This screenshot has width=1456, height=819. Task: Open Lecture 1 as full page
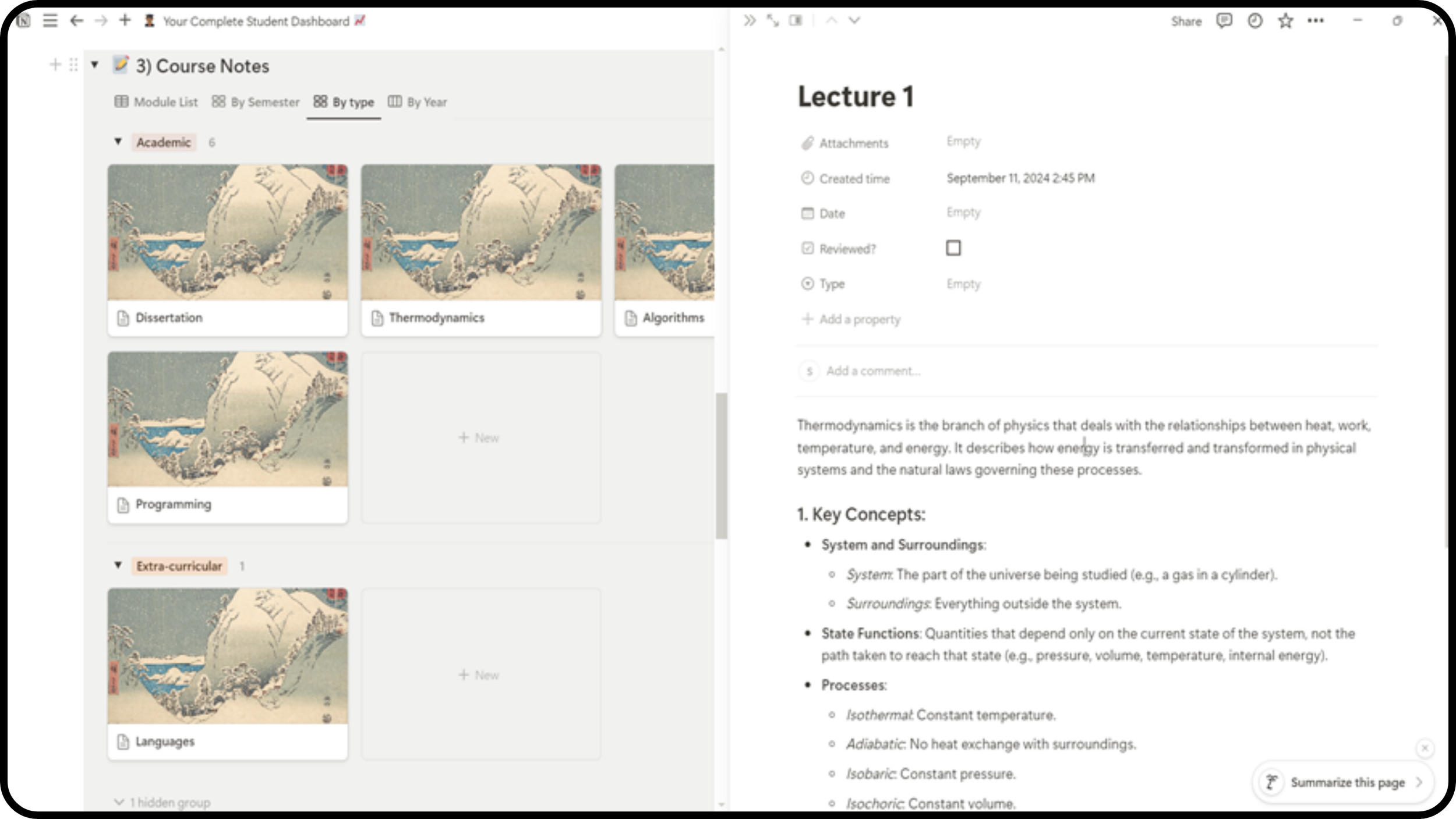point(772,21)
